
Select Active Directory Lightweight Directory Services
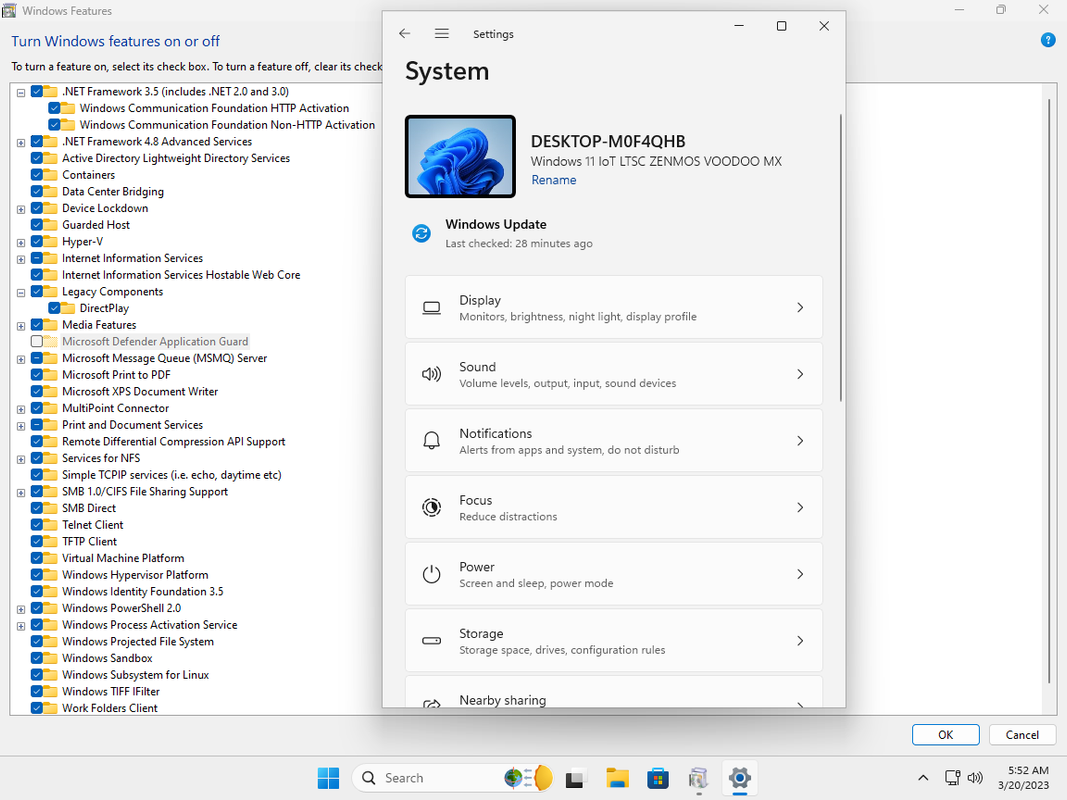pos(176,158)
